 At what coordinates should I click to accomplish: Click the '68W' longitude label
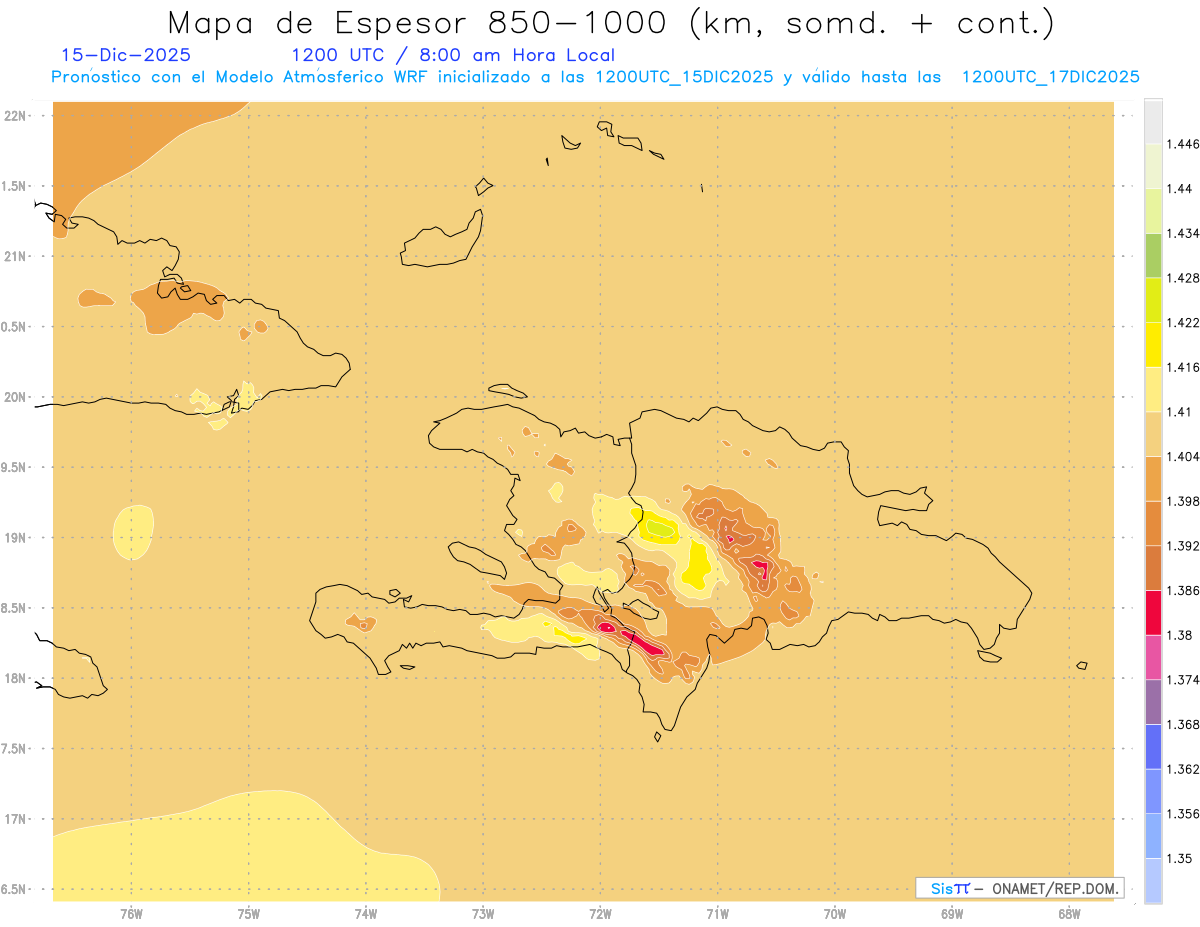coord(1069,914)
